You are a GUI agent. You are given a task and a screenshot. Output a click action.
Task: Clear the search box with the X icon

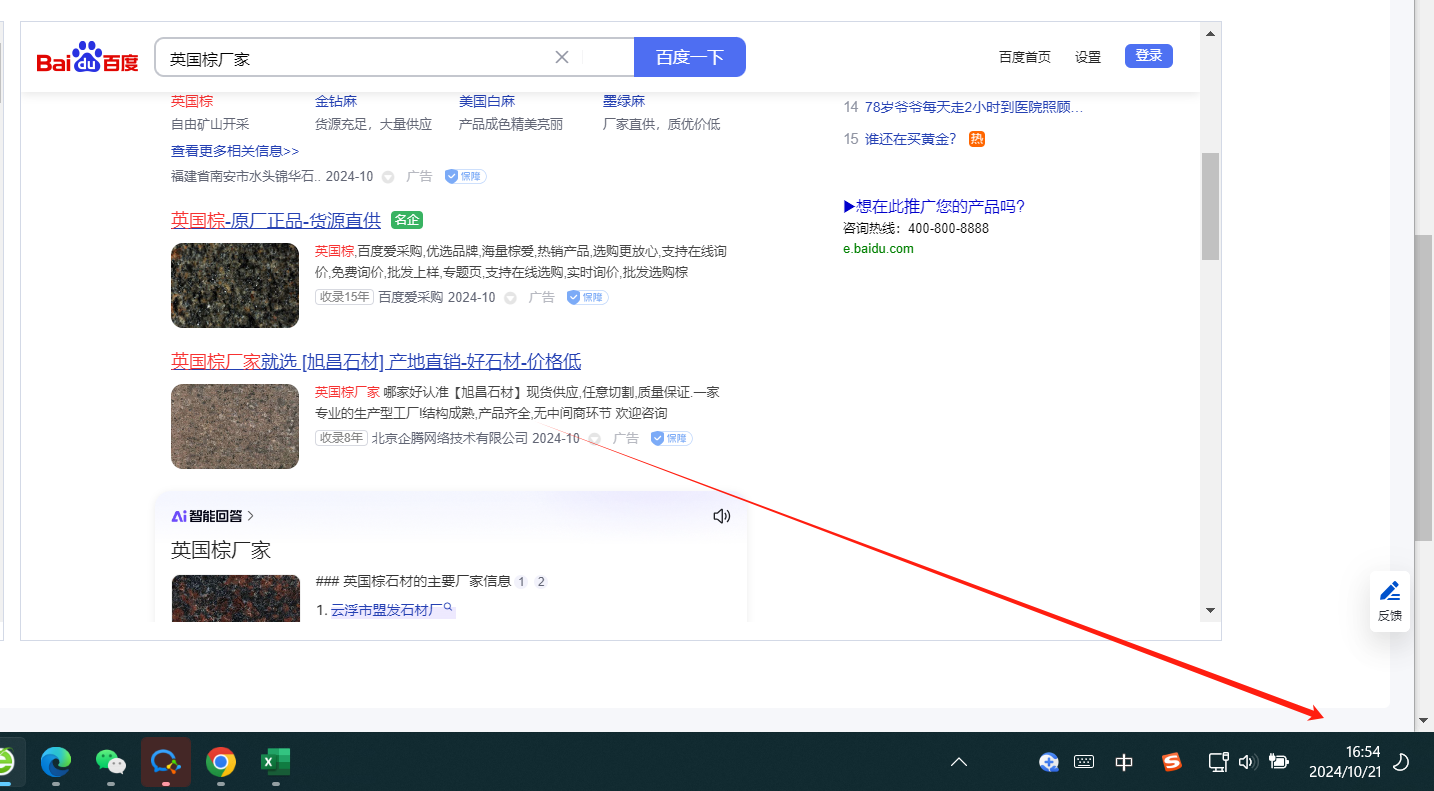click(x=562, y=57)
